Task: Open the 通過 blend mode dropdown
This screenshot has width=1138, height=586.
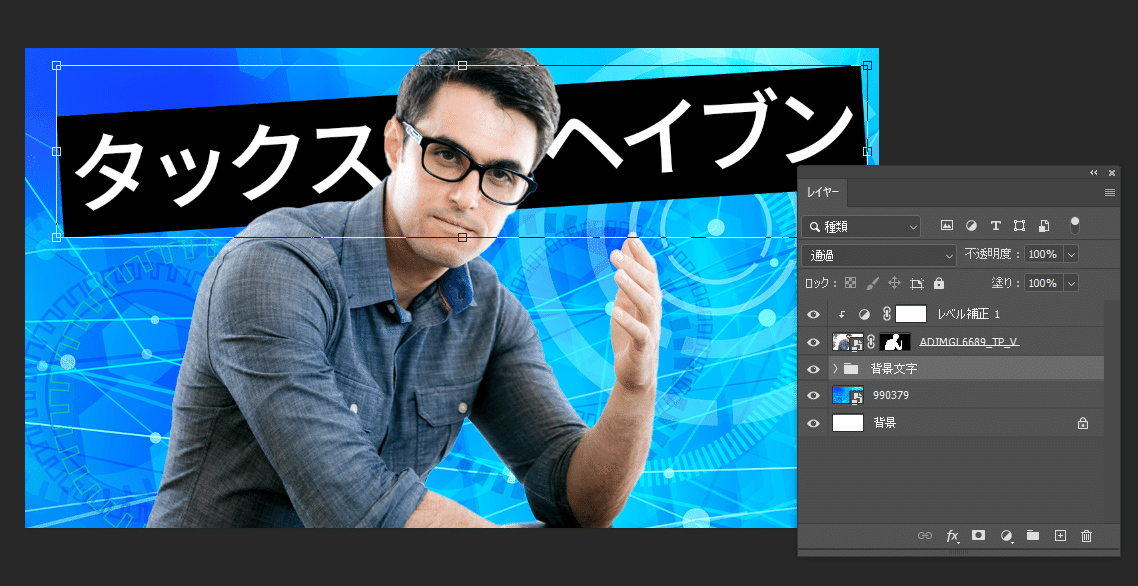Action: (881, 255)
